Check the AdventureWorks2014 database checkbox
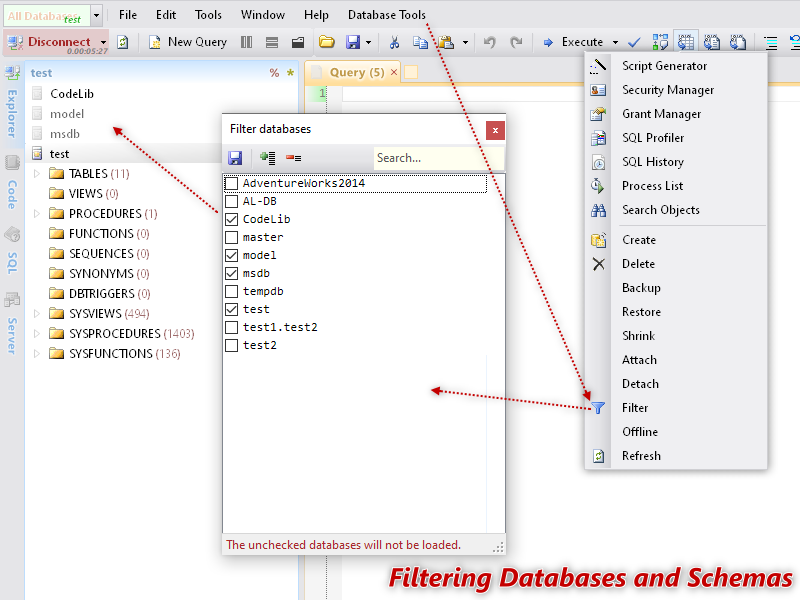The height and width of the screenshot is (600, 800). pyautogui.click(x=232, y=183)
